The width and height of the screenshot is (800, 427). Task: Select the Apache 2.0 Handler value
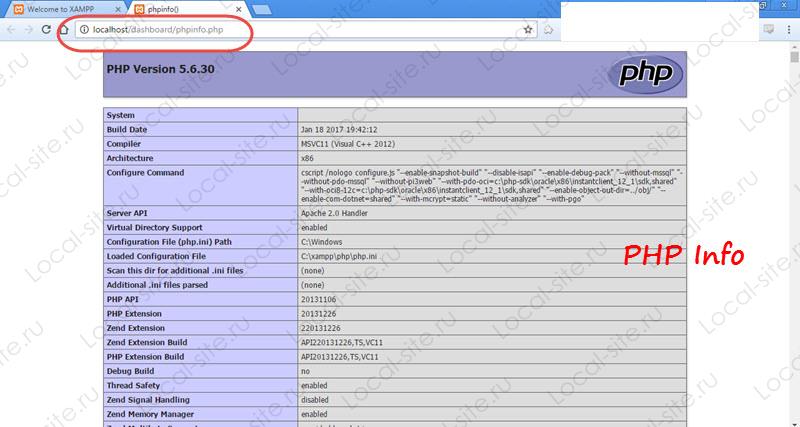coord(334,213)
